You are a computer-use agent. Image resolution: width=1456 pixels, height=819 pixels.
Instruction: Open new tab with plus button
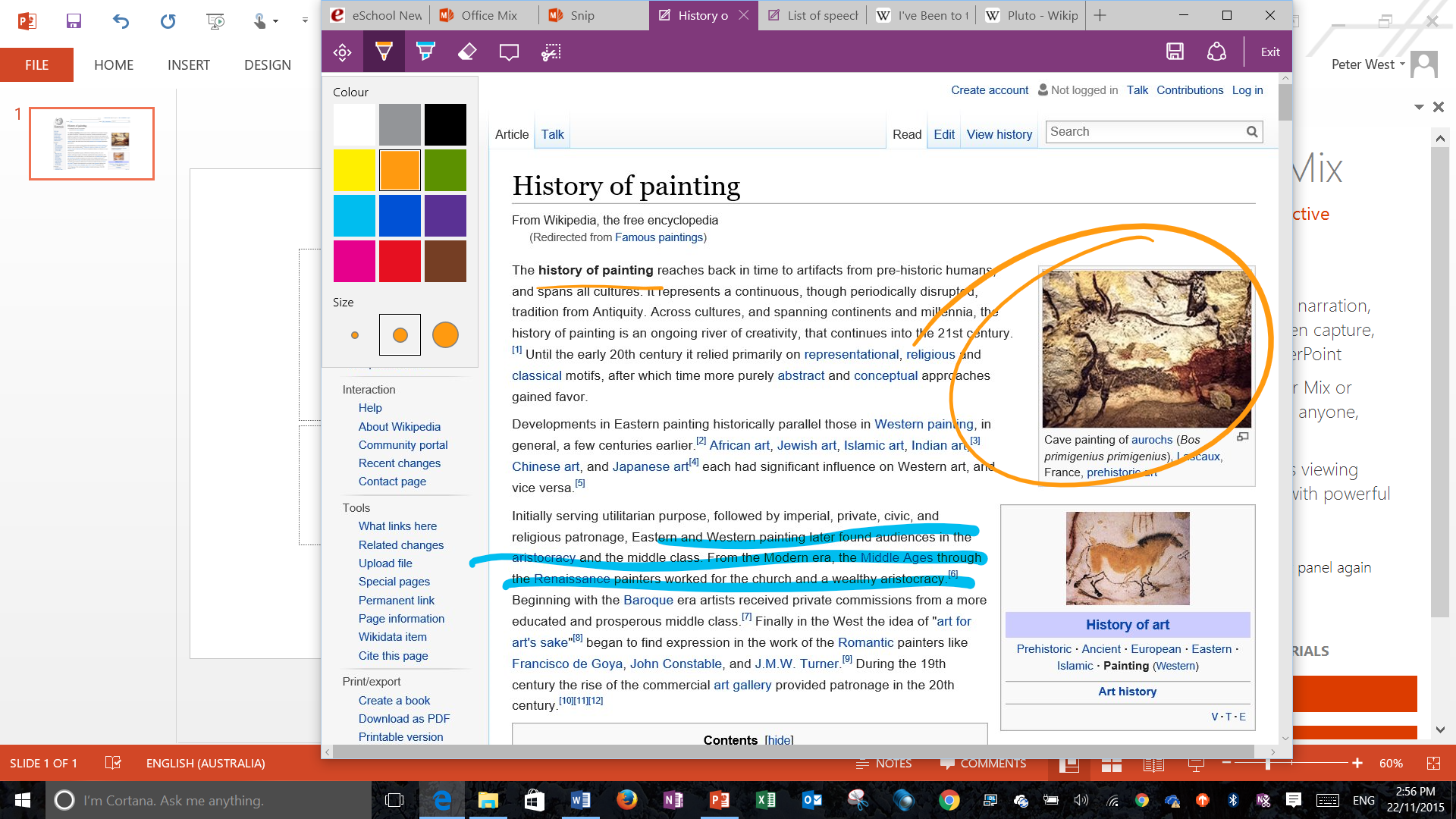click(x=1100, y=15)
